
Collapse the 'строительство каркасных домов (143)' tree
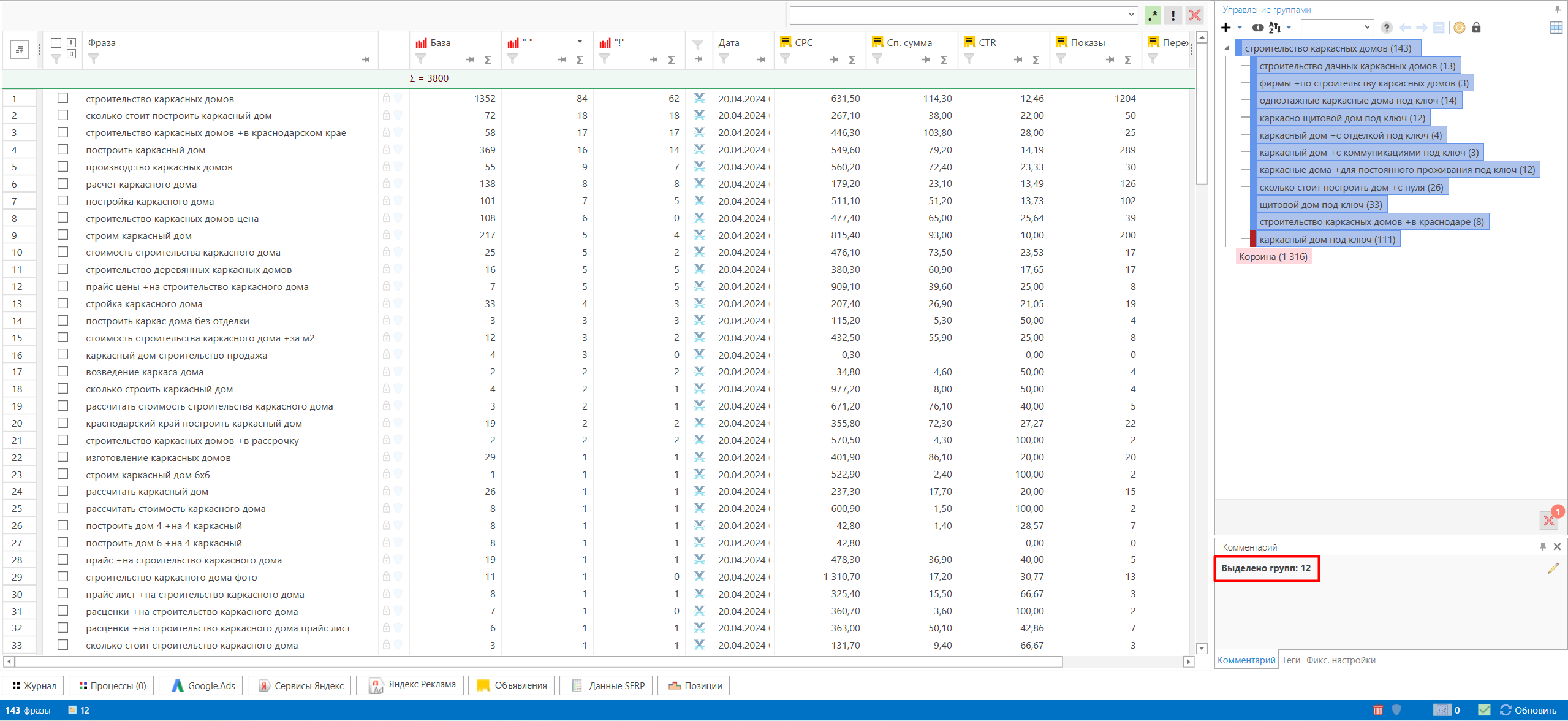[x=1227, y=48]
